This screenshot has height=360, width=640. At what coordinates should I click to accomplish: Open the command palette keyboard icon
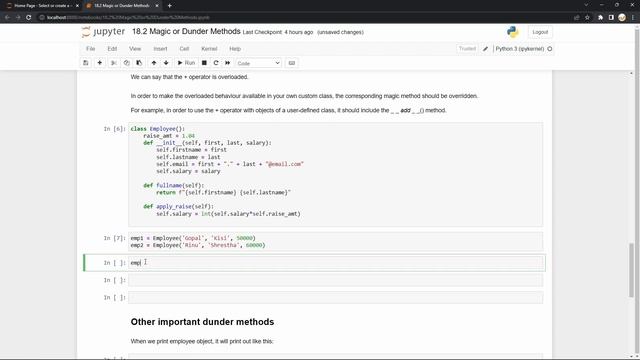(292, 63)
